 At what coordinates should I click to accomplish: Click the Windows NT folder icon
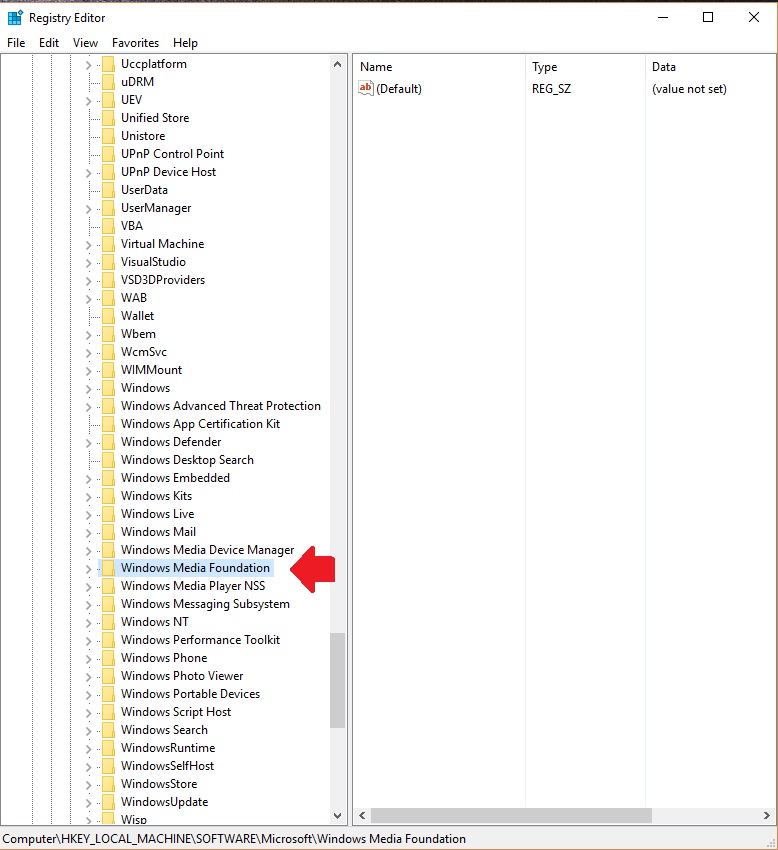click(x=108, y=622)
